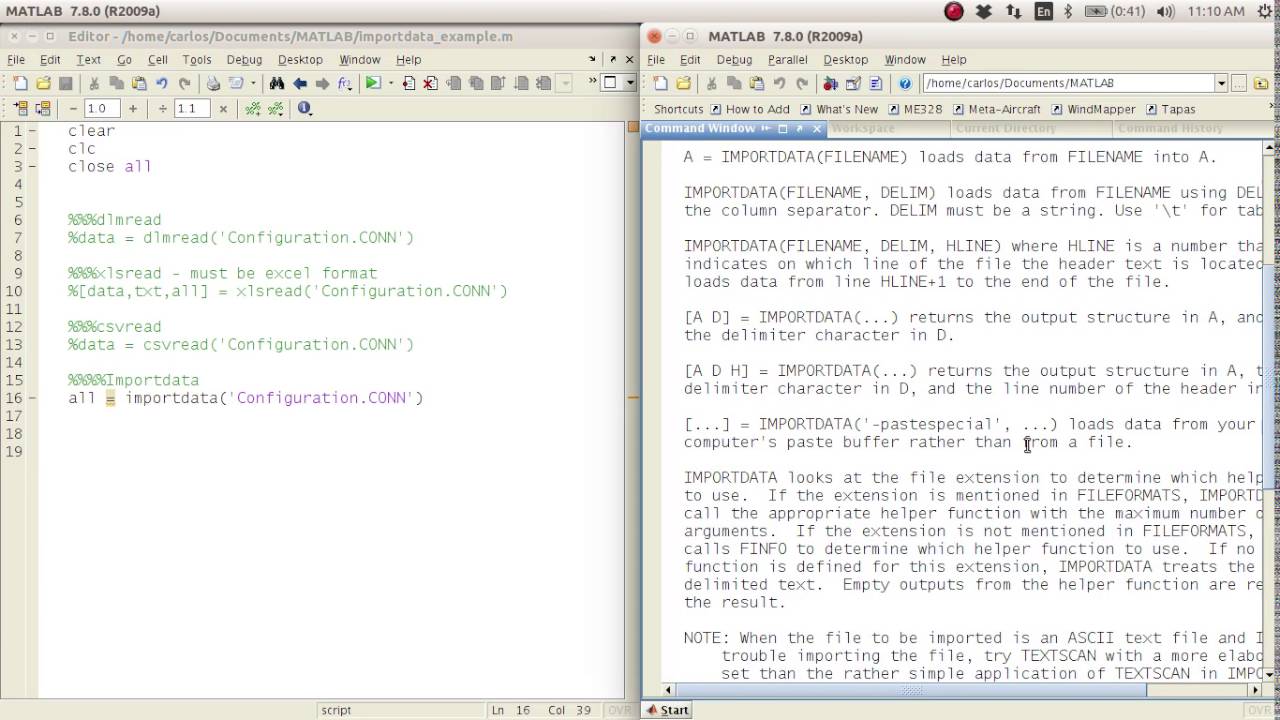Open Find with the binoculars icon
The height and width of the screenshot is (720, 1280).
[x=277, y=83]
